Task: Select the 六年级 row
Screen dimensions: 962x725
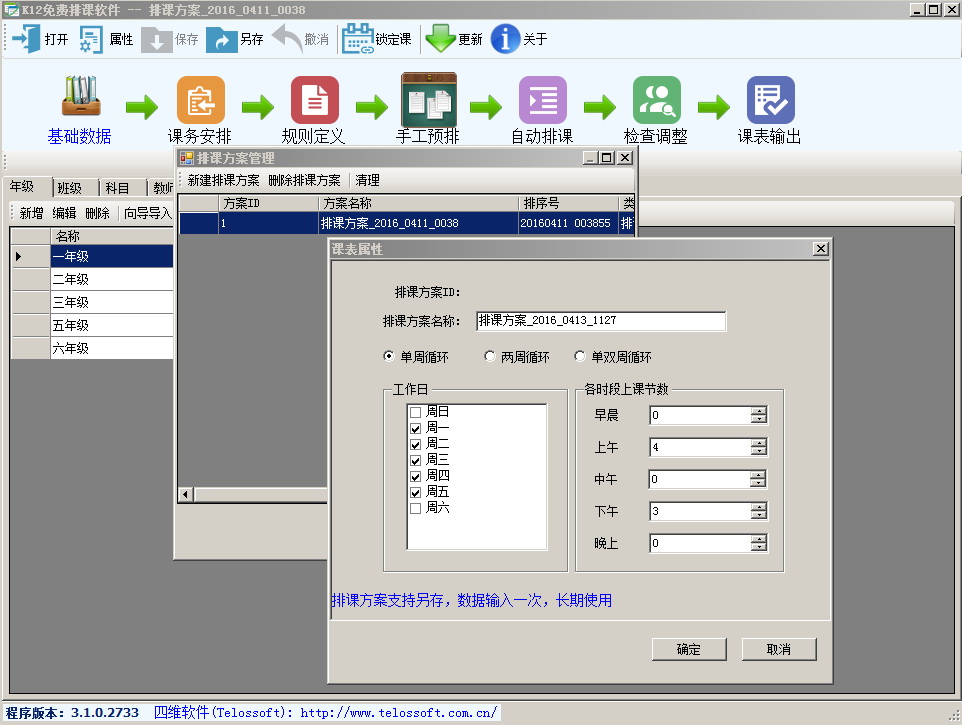Action: pos(111,348)
